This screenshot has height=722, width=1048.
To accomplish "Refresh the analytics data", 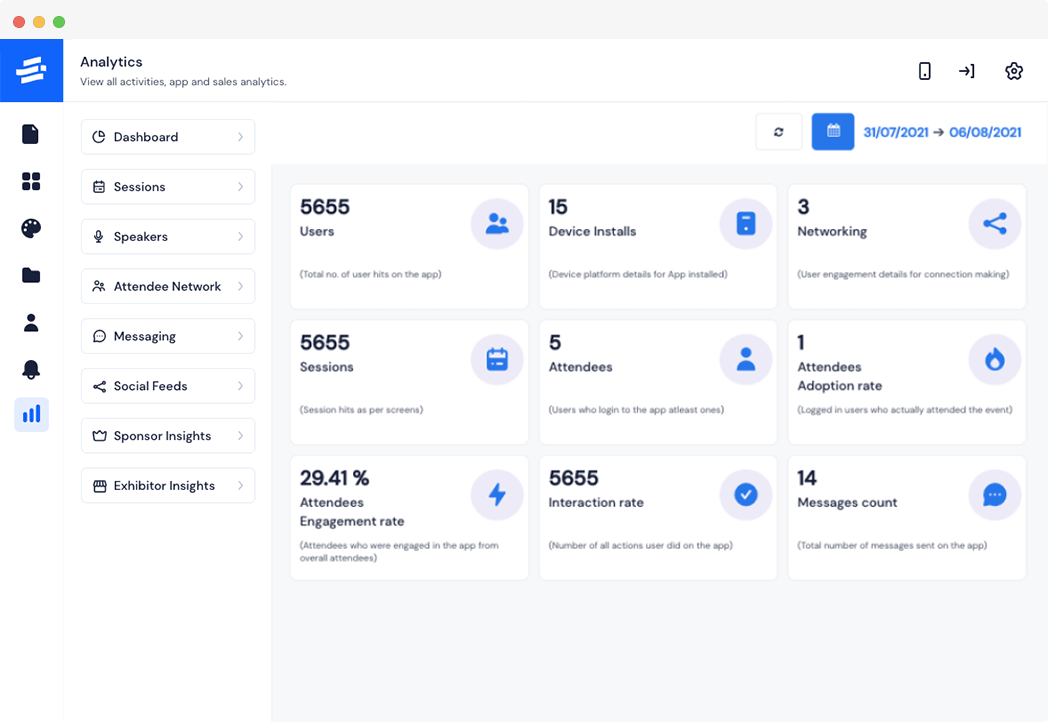I will [779, 131].
